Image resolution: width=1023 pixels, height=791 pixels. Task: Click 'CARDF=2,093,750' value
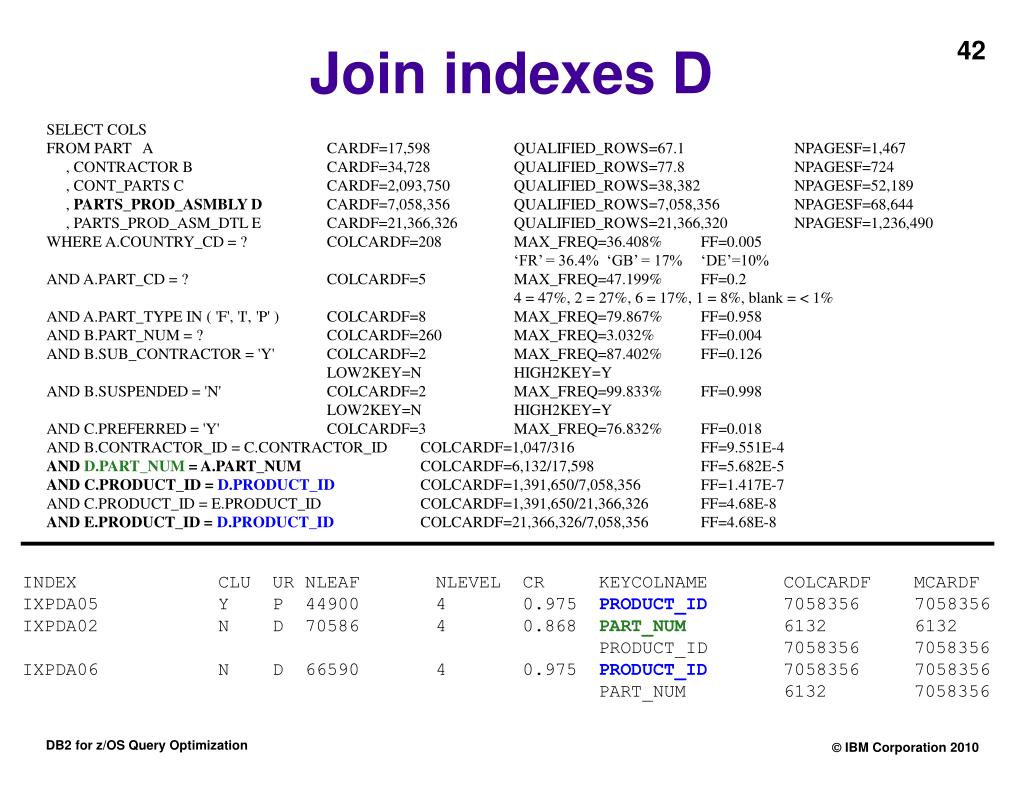pyautogui.click(x=388, y=185)
